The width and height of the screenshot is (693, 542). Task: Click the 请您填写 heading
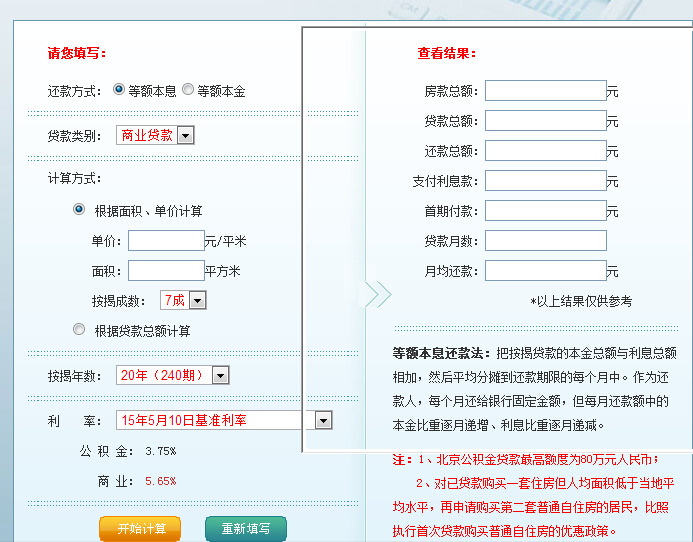coord(77,53)
